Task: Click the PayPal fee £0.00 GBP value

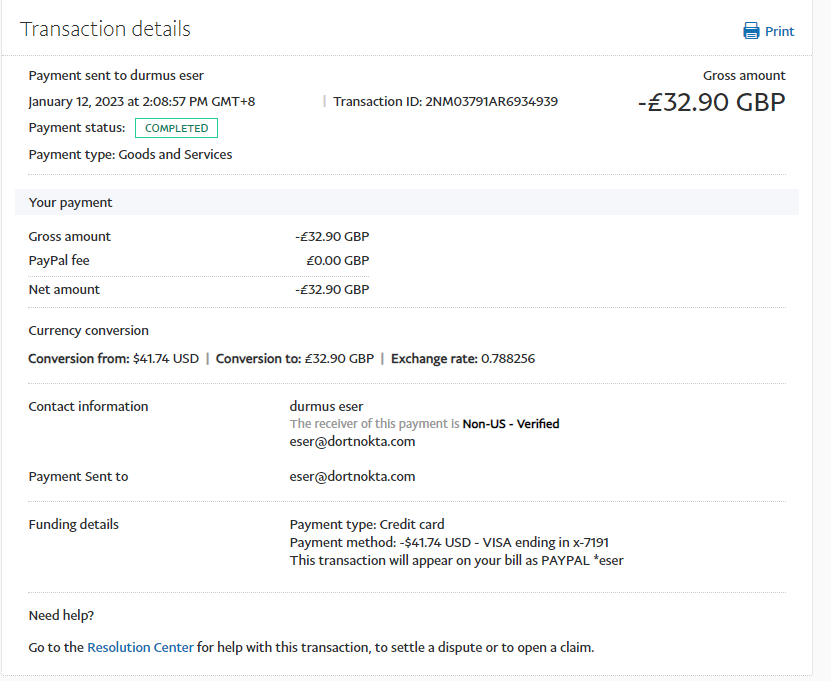Action: point(337,260)
